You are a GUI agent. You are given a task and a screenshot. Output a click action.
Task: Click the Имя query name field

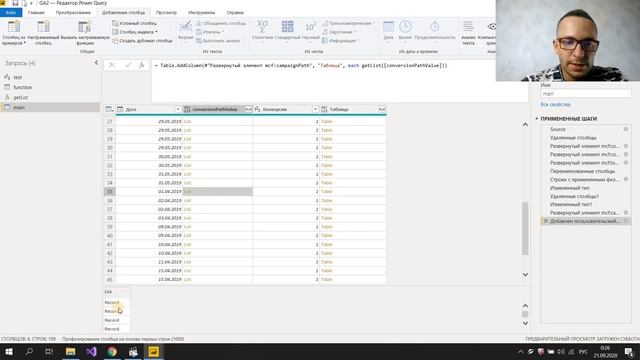(586, 94)
